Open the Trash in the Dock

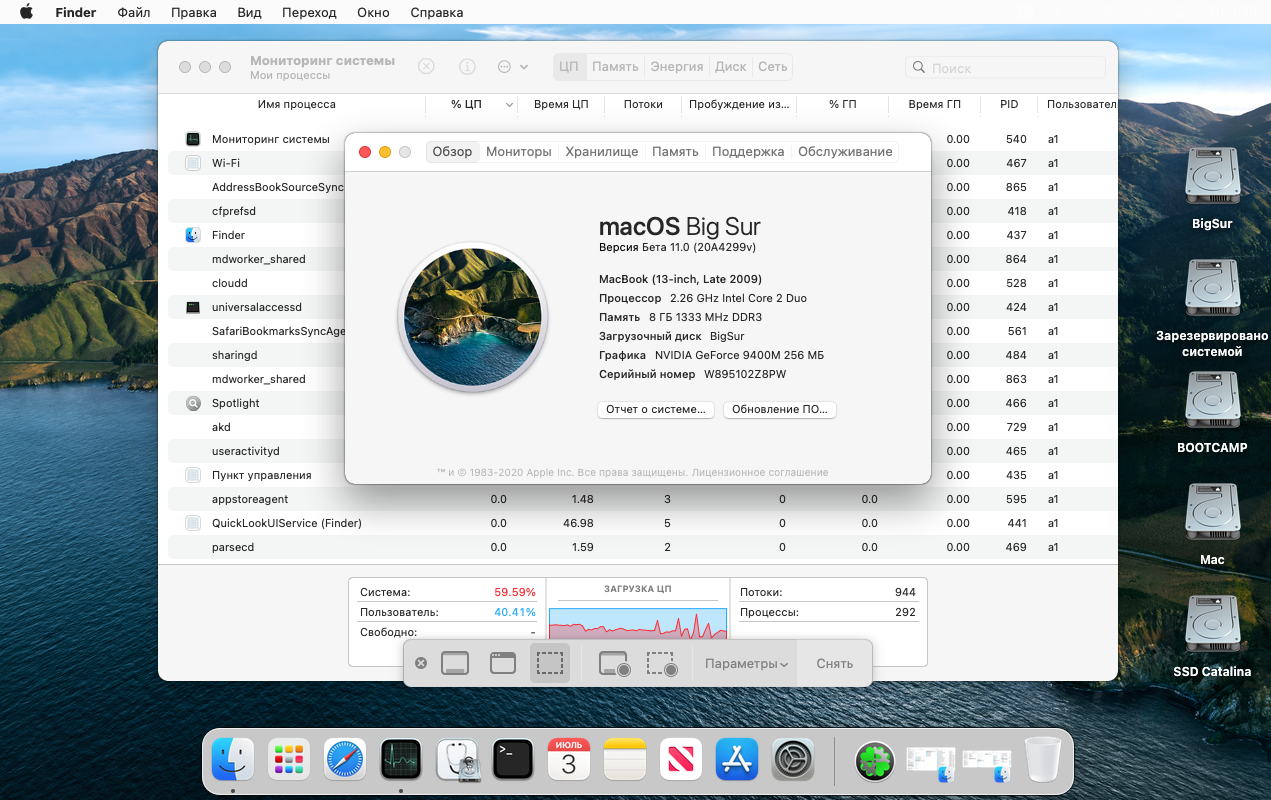(1042, 761)
